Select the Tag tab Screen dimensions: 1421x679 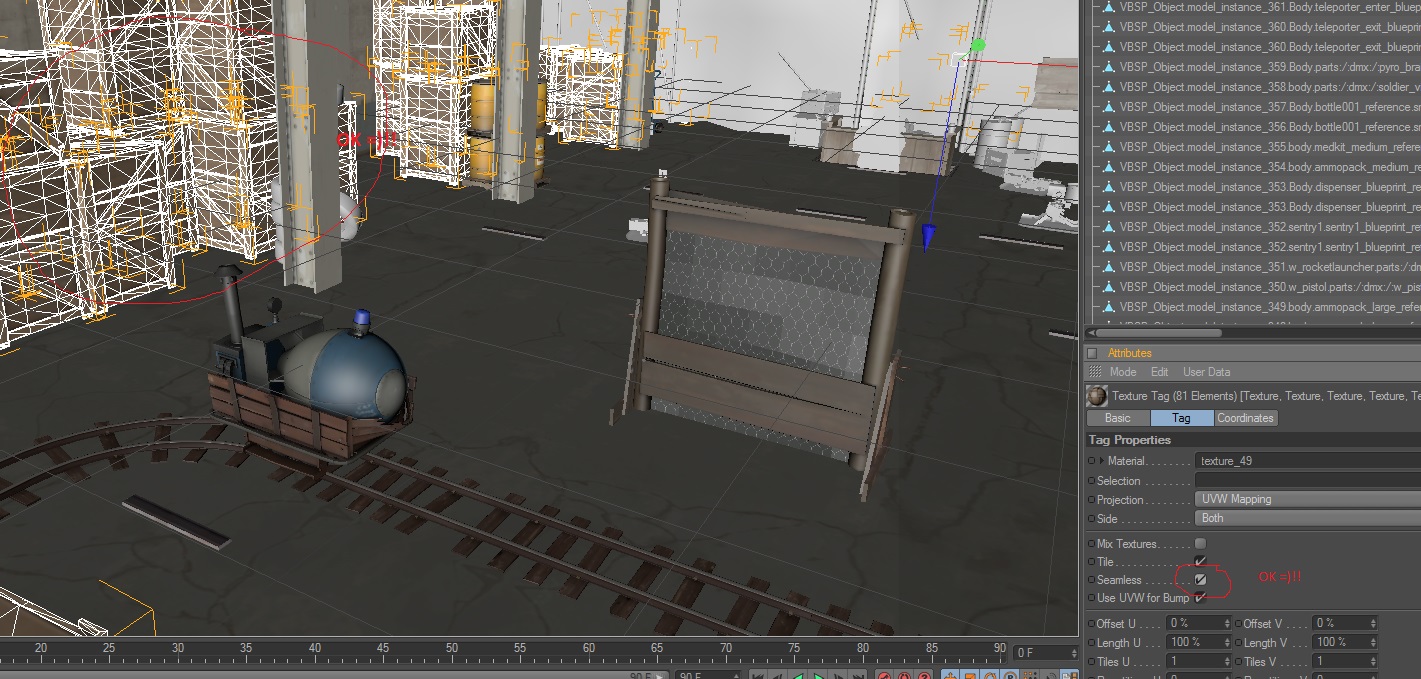pyautogui.click(x=1181, y=418)
